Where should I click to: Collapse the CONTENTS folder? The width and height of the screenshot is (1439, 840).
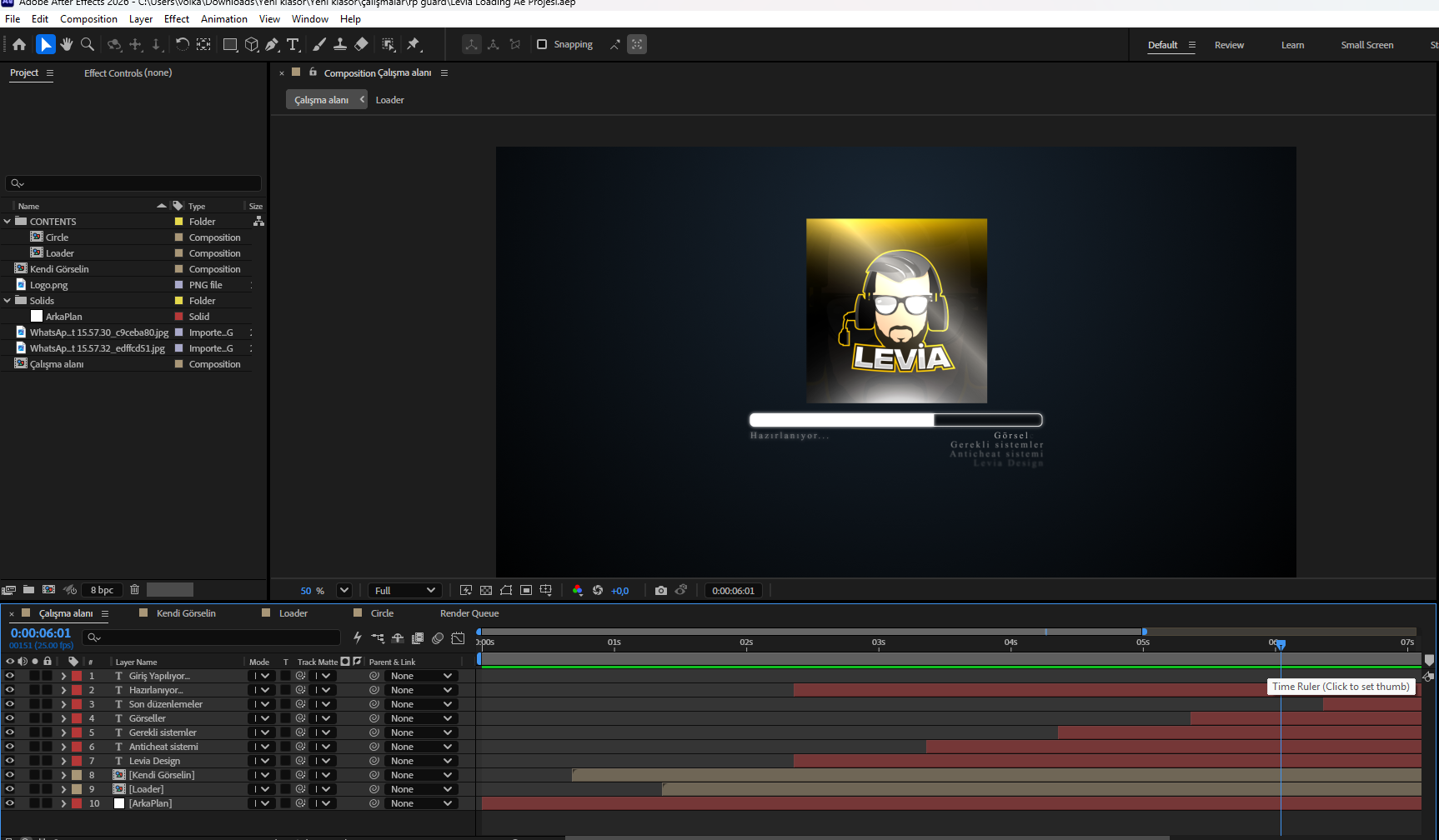[x=8, y=222]
